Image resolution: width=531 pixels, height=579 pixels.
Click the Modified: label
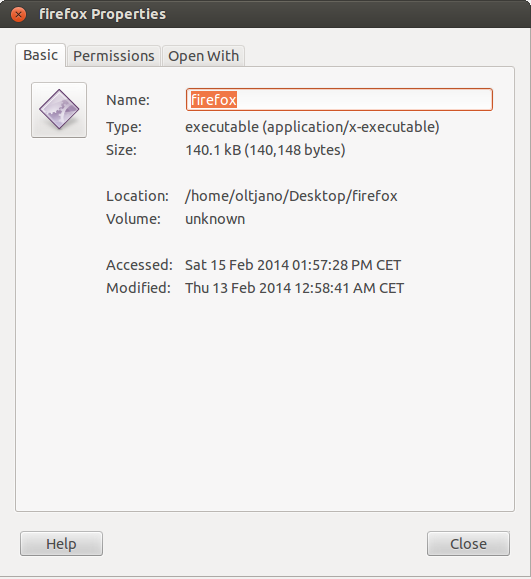pyautogui.click(x=138, y=288)
